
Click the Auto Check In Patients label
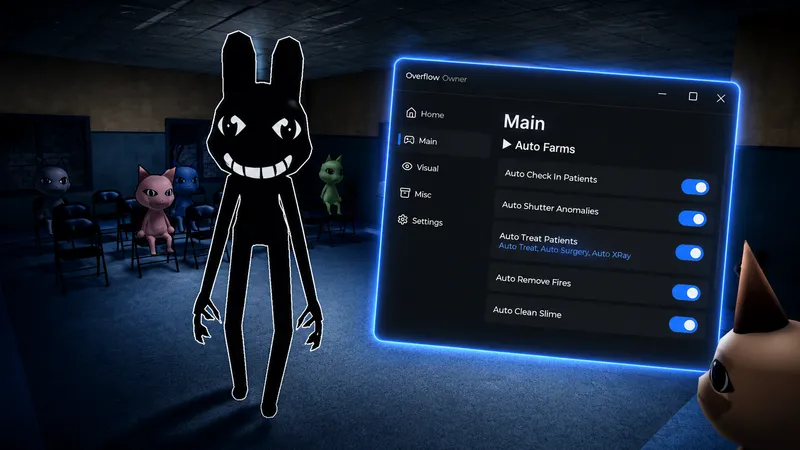551,176
